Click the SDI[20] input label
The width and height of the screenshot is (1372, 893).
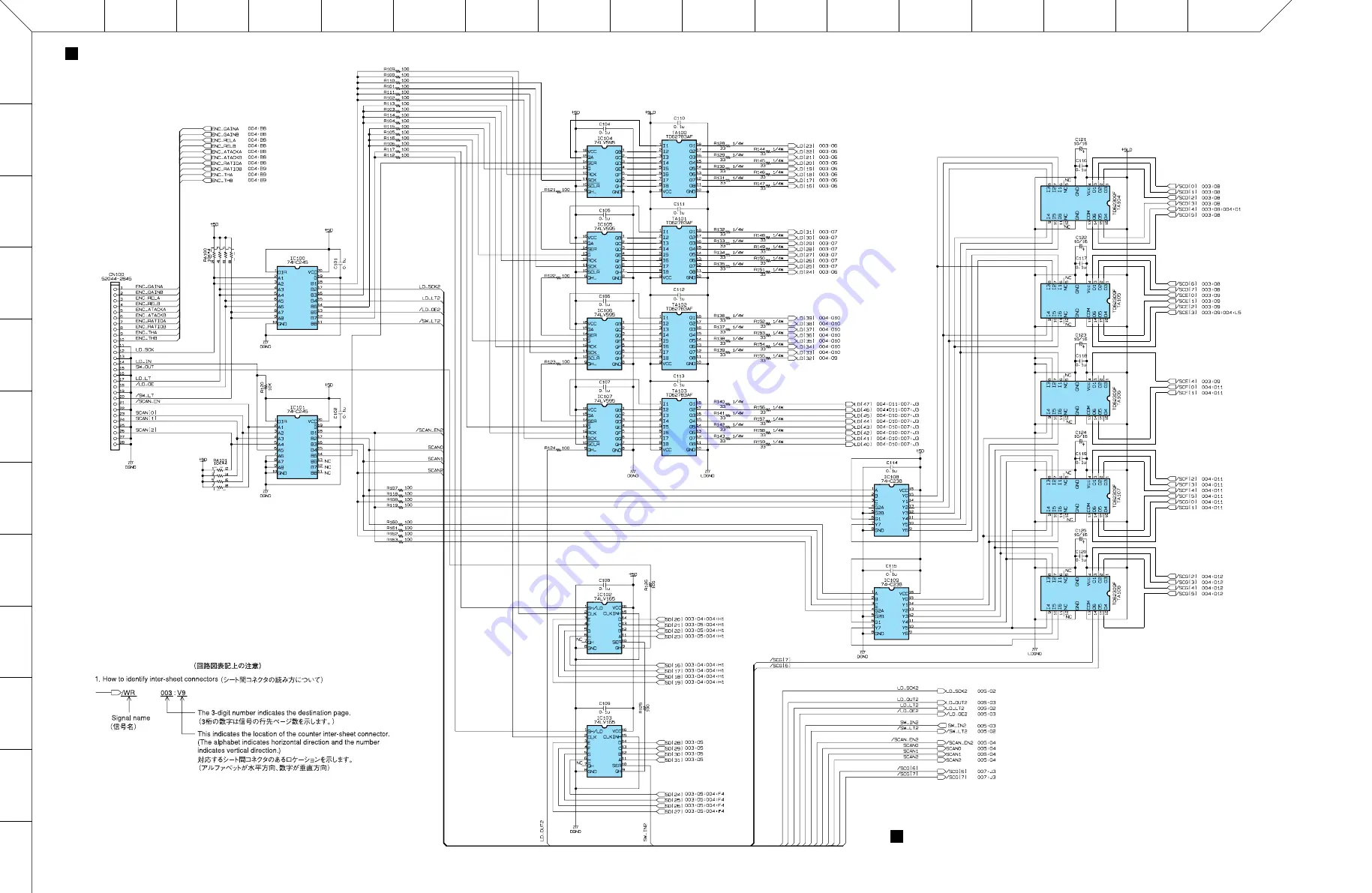(x=691, y=620)
